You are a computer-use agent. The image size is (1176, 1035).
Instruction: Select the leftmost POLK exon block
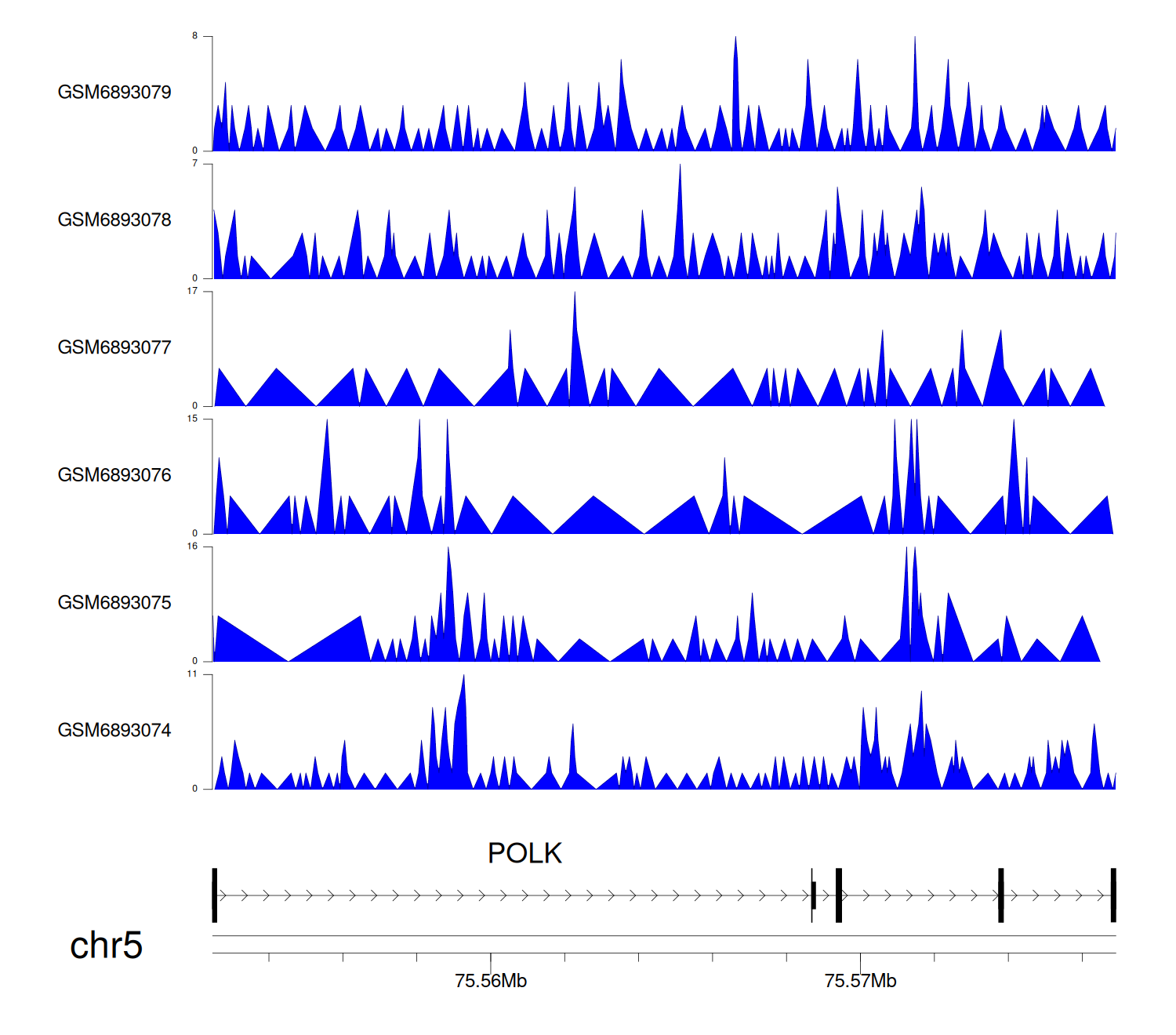click(215, 895)
